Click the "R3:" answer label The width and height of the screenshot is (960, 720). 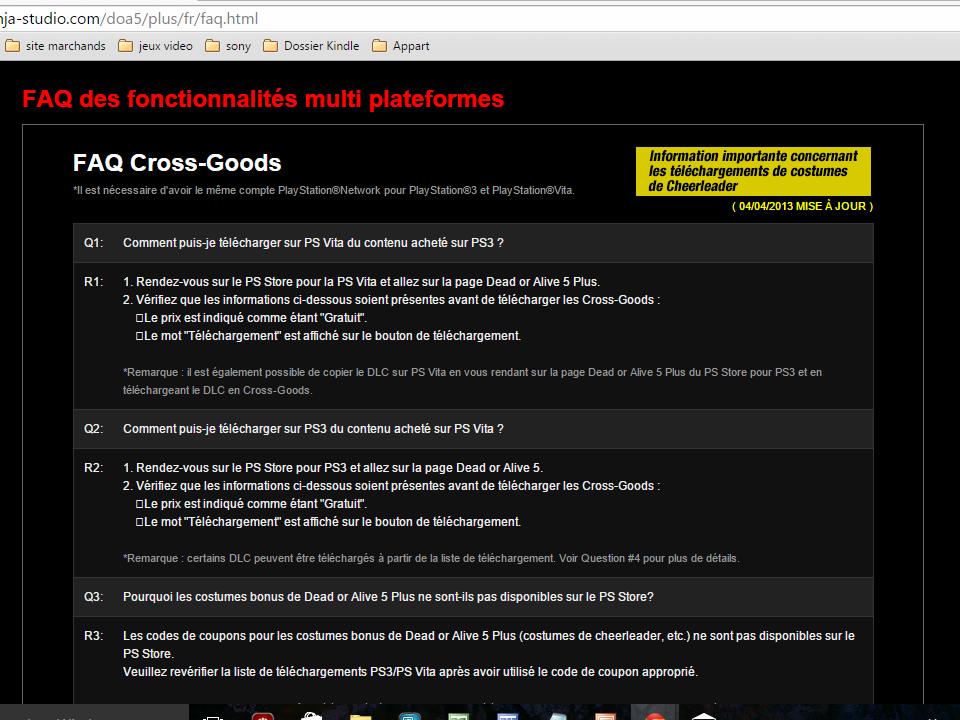point(94,636)
